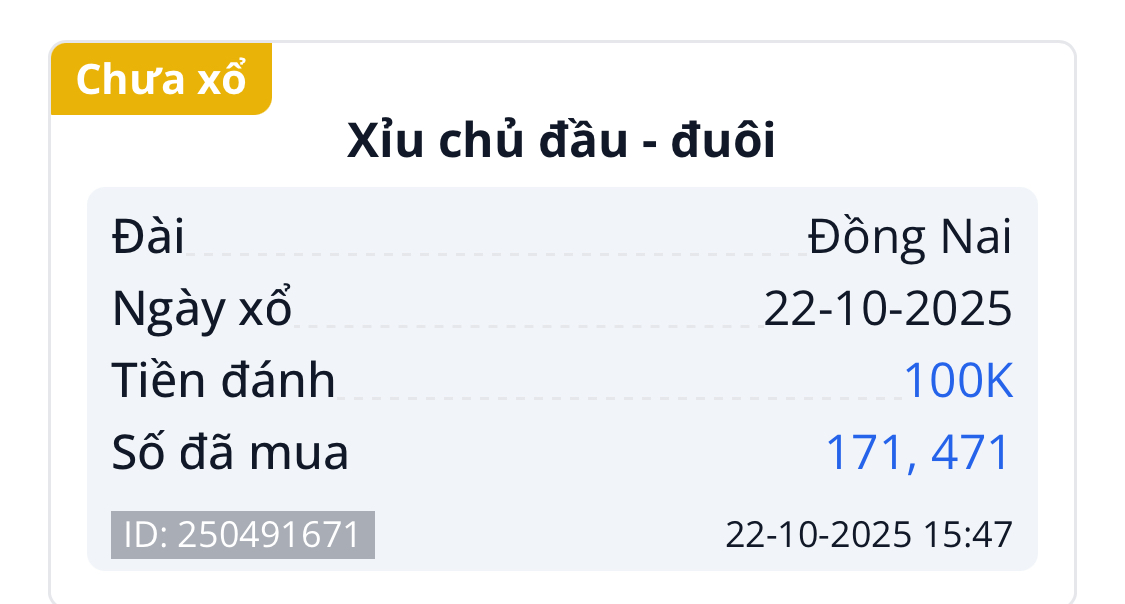
Task: Select the "Đồng Nai" station value
Action: [909, 237]
